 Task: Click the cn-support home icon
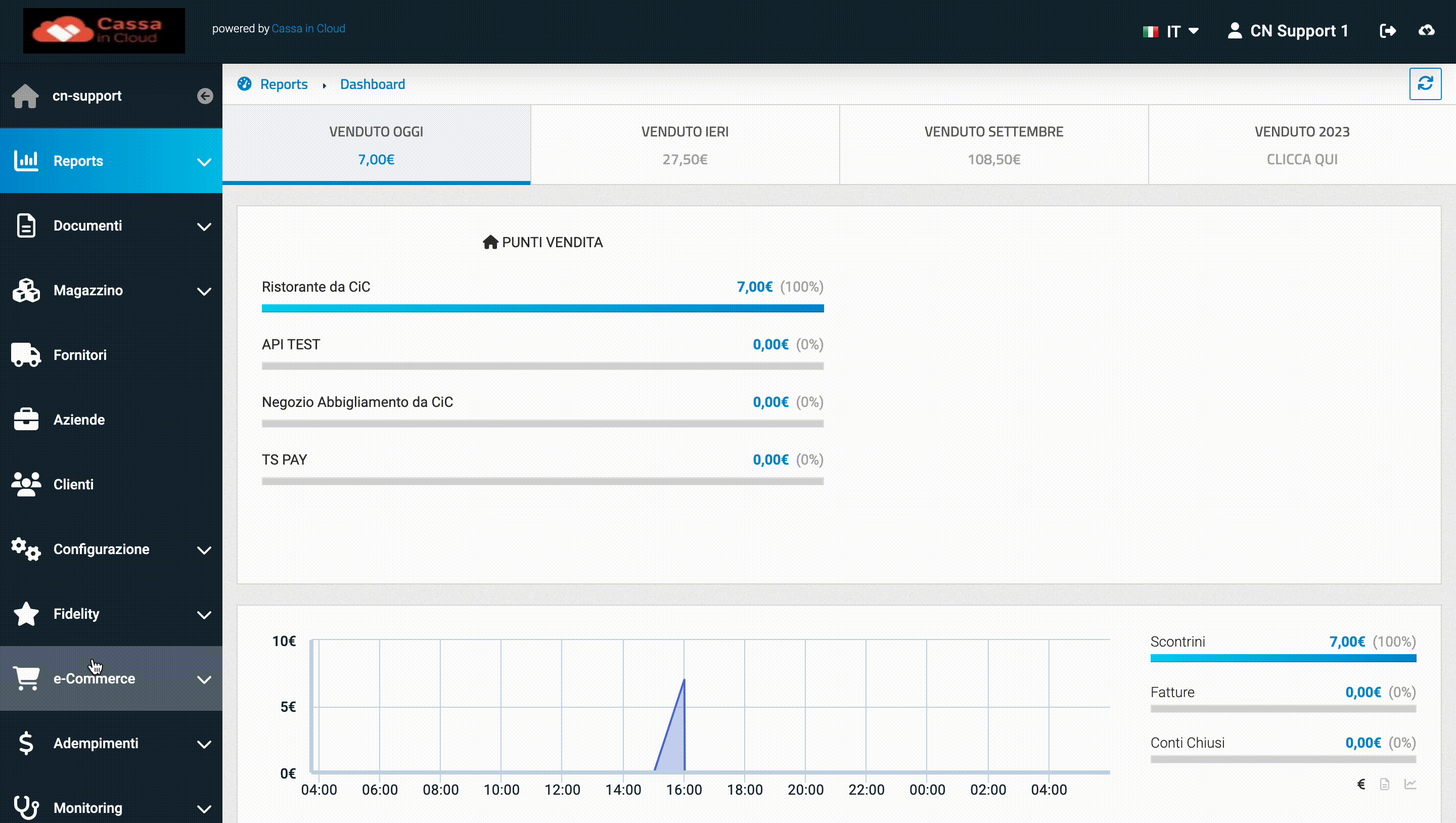(x=25, y=96)
